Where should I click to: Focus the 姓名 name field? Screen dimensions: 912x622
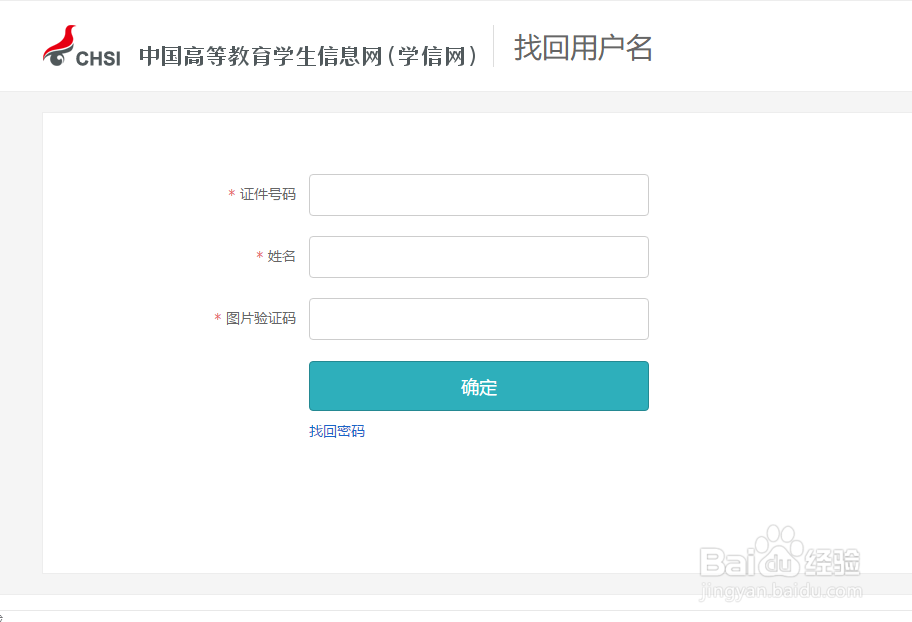pos(478,257)
